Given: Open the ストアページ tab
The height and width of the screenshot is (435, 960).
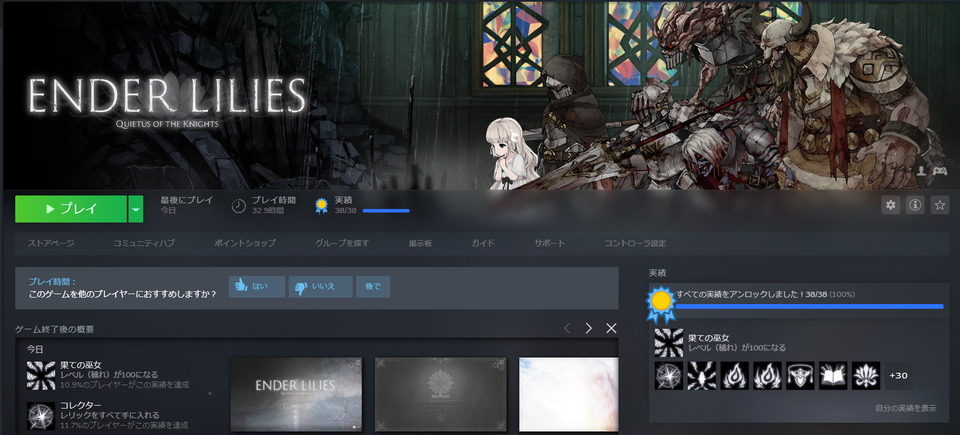Looking at the screenshot, I should (x=51, y=243).
